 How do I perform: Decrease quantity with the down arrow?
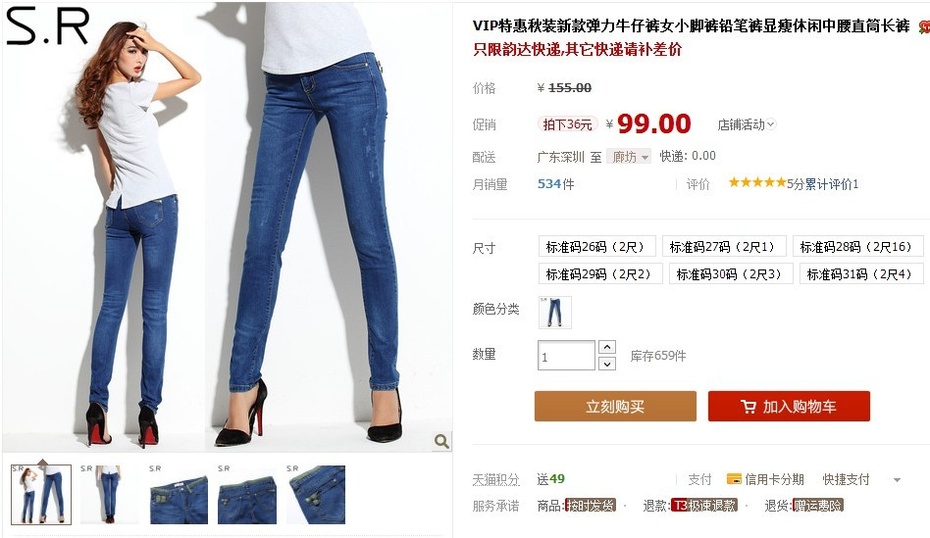coord(607,364)
